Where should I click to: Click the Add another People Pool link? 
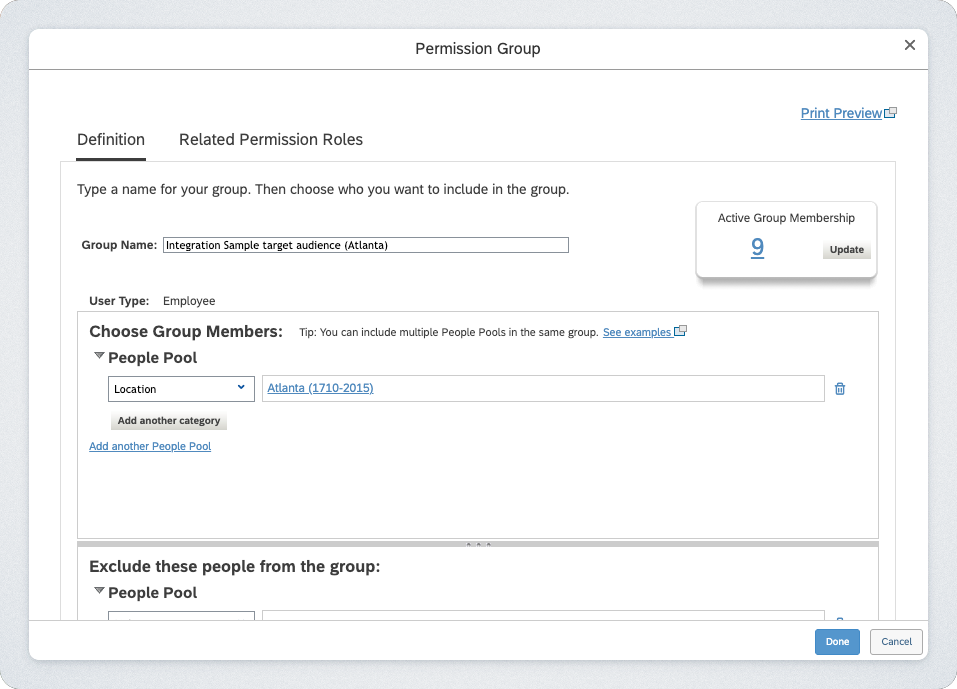point(150,446)
